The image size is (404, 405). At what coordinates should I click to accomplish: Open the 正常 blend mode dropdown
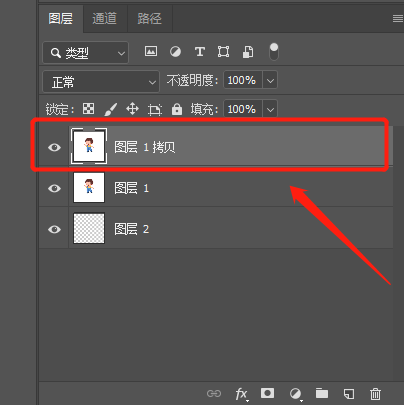point(101,81)
